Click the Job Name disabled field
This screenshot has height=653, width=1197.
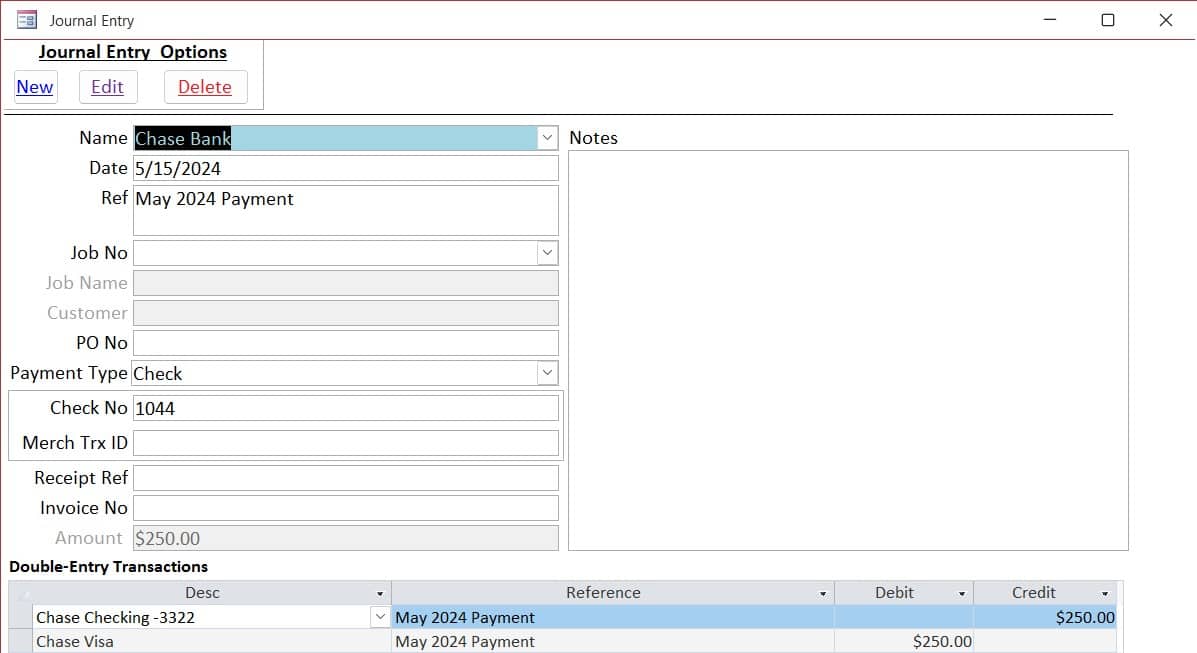point(346,283)
